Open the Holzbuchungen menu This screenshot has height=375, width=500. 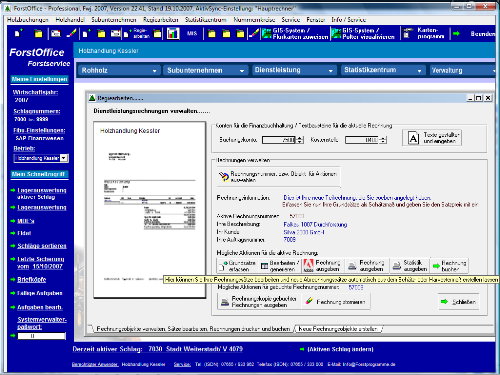[x=28, y=20]
